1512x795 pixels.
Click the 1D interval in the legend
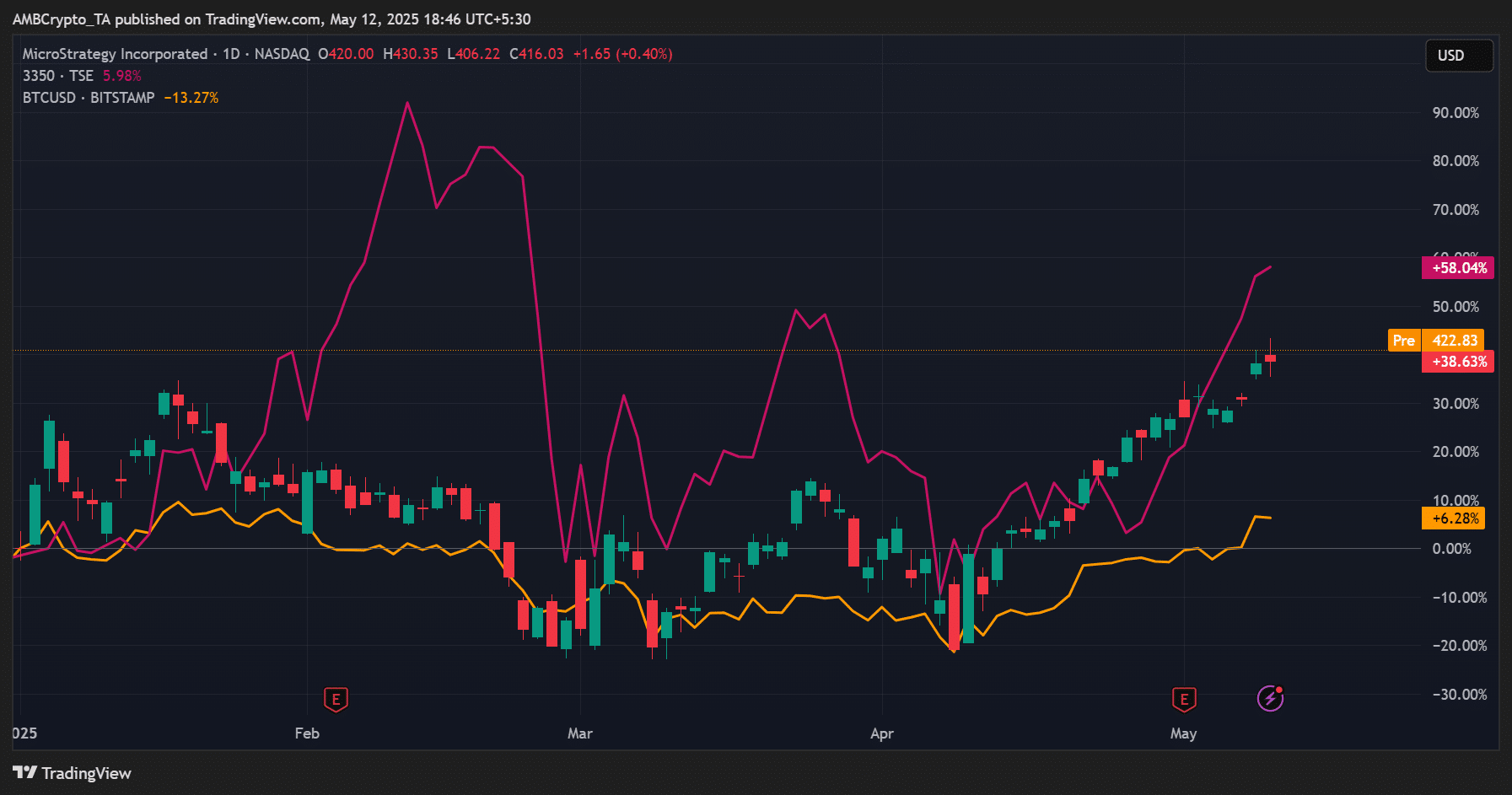click(x=231, y=54)
